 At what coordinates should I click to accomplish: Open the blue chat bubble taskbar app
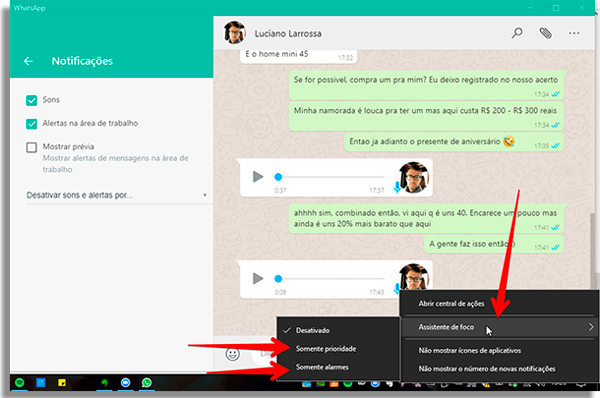126,382
